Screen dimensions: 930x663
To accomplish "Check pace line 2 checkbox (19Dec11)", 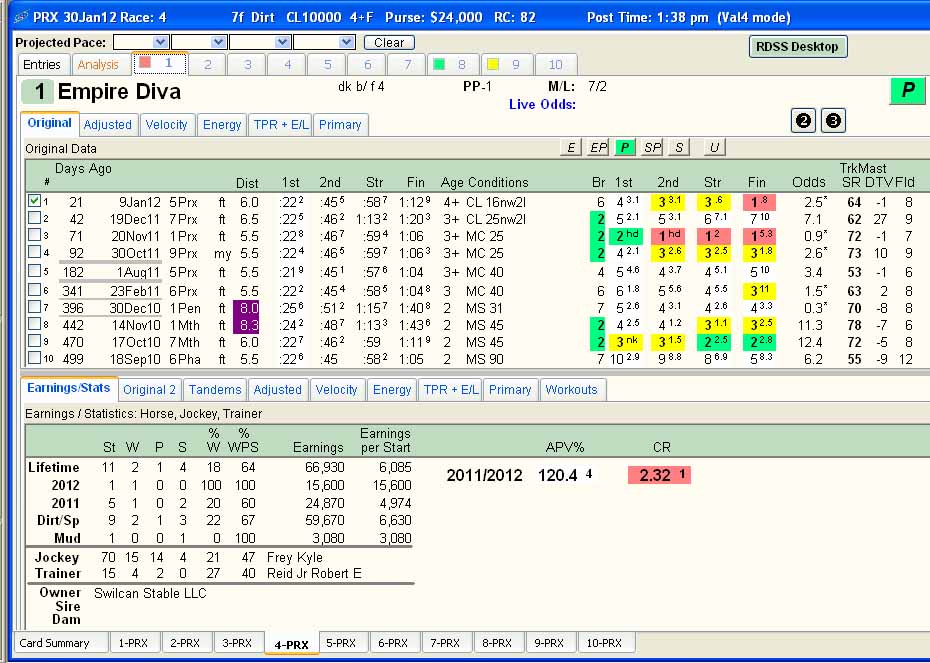I will point(34,218).
